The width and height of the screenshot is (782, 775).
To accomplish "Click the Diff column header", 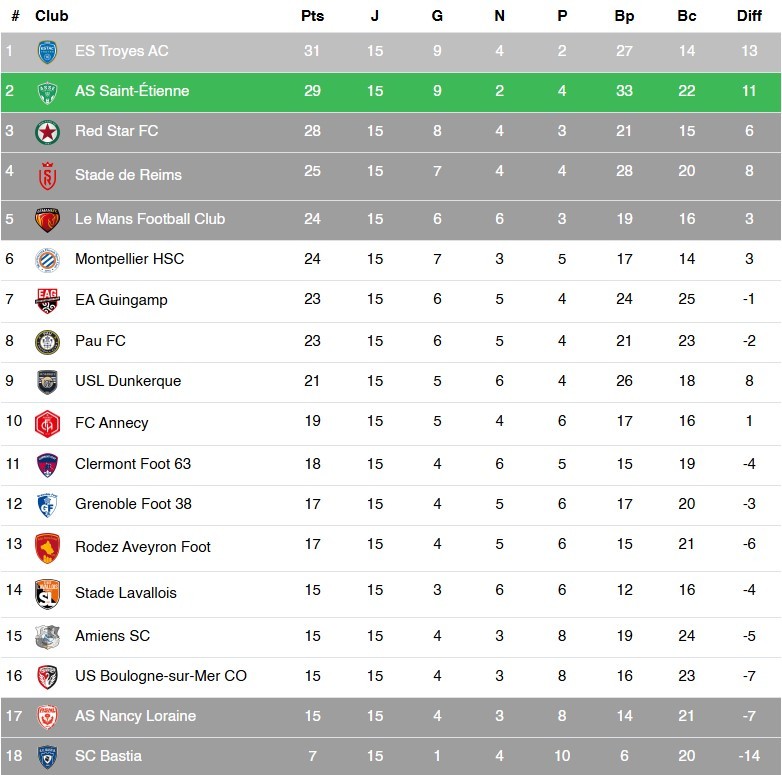I will (749, 16).
